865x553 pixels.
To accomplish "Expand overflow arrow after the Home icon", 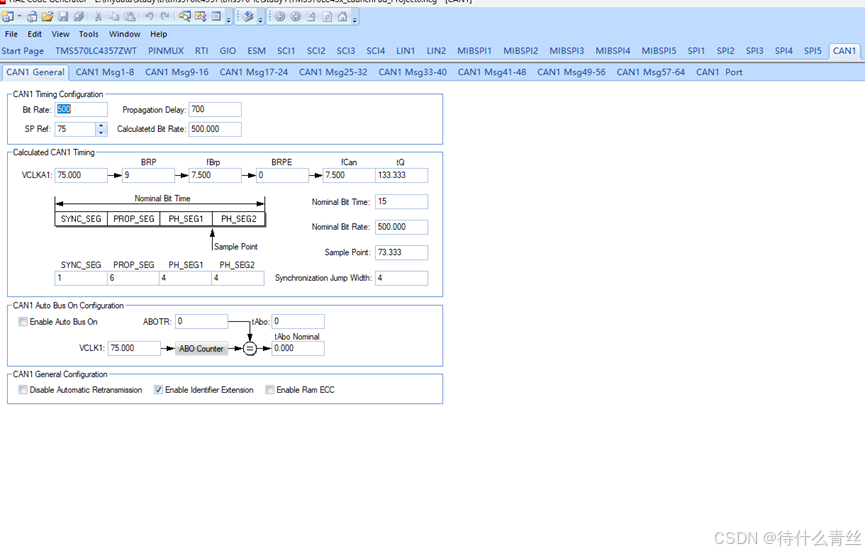I will pos(355,20).
